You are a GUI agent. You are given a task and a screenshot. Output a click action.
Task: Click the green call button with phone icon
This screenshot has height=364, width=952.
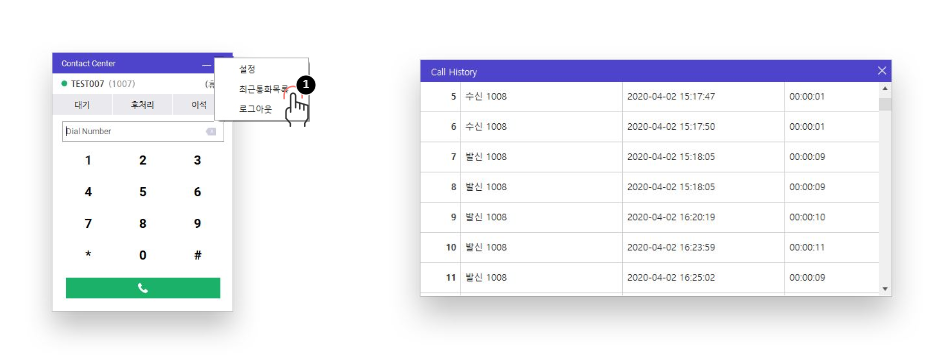pos(143,288)
